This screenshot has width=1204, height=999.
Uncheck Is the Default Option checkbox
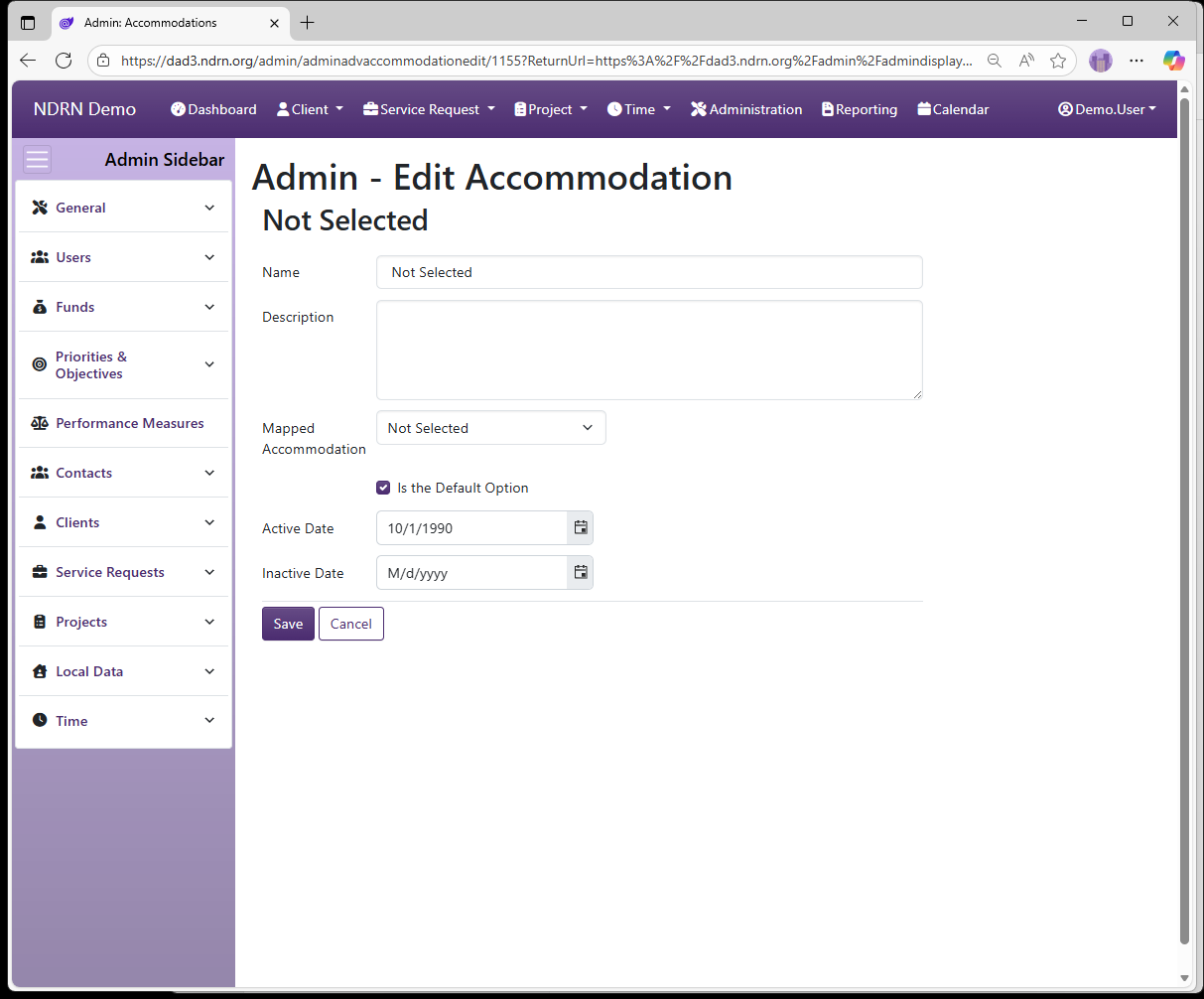click(383, 488)
